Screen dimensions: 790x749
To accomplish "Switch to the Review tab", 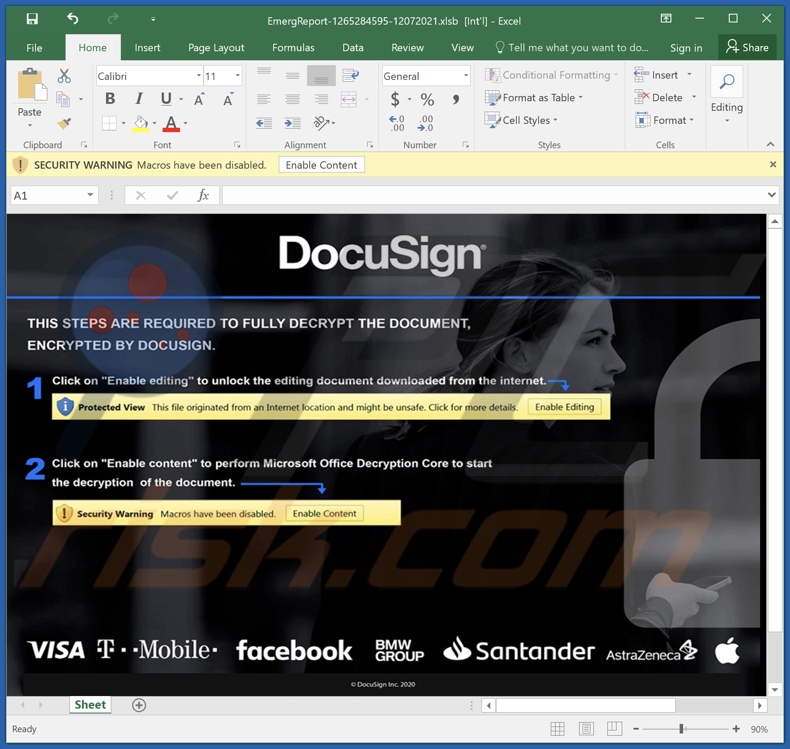I will 407,48.
